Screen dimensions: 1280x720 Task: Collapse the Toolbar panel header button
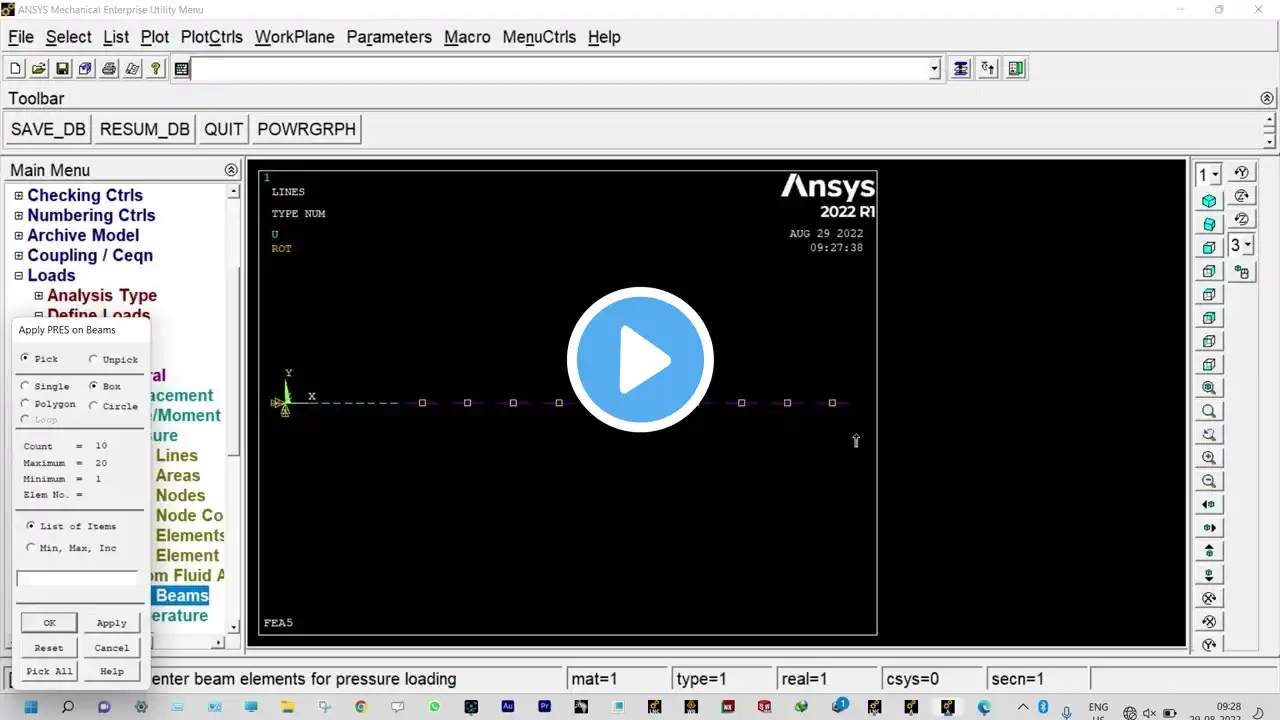pos(1267,98)
